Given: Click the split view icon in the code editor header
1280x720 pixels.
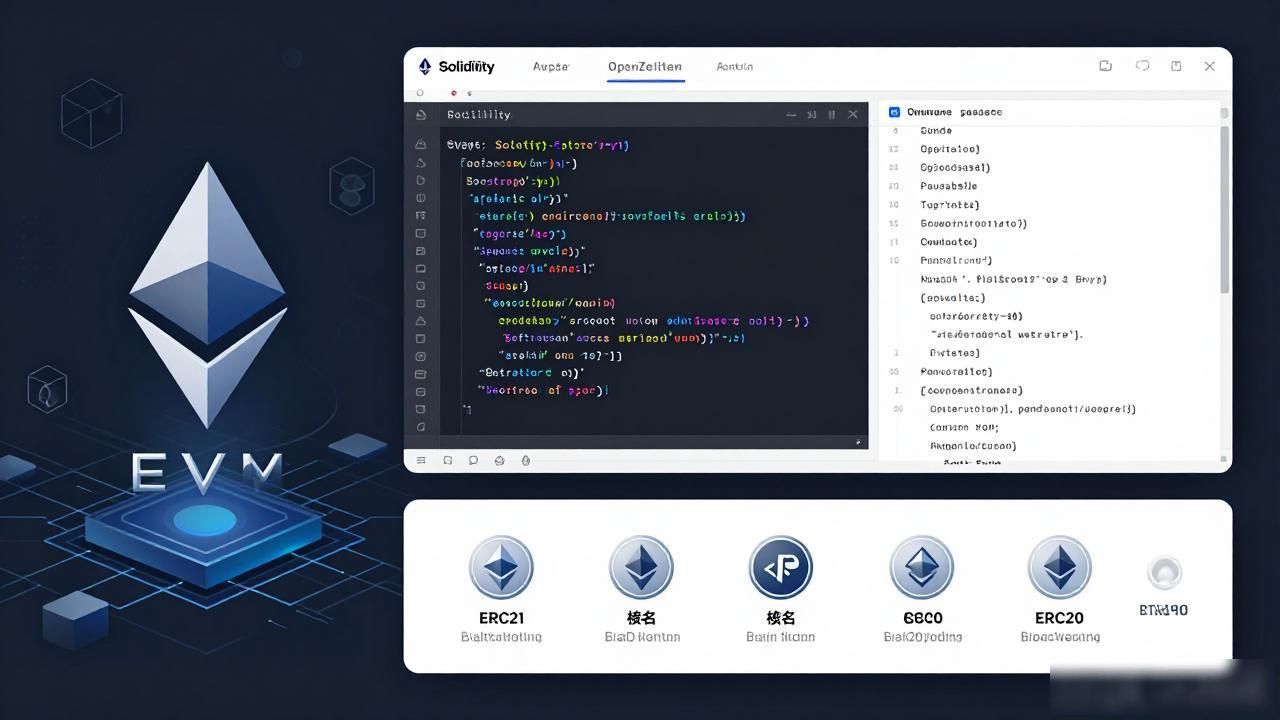Looking at the screenshot, I should [812, 115].
